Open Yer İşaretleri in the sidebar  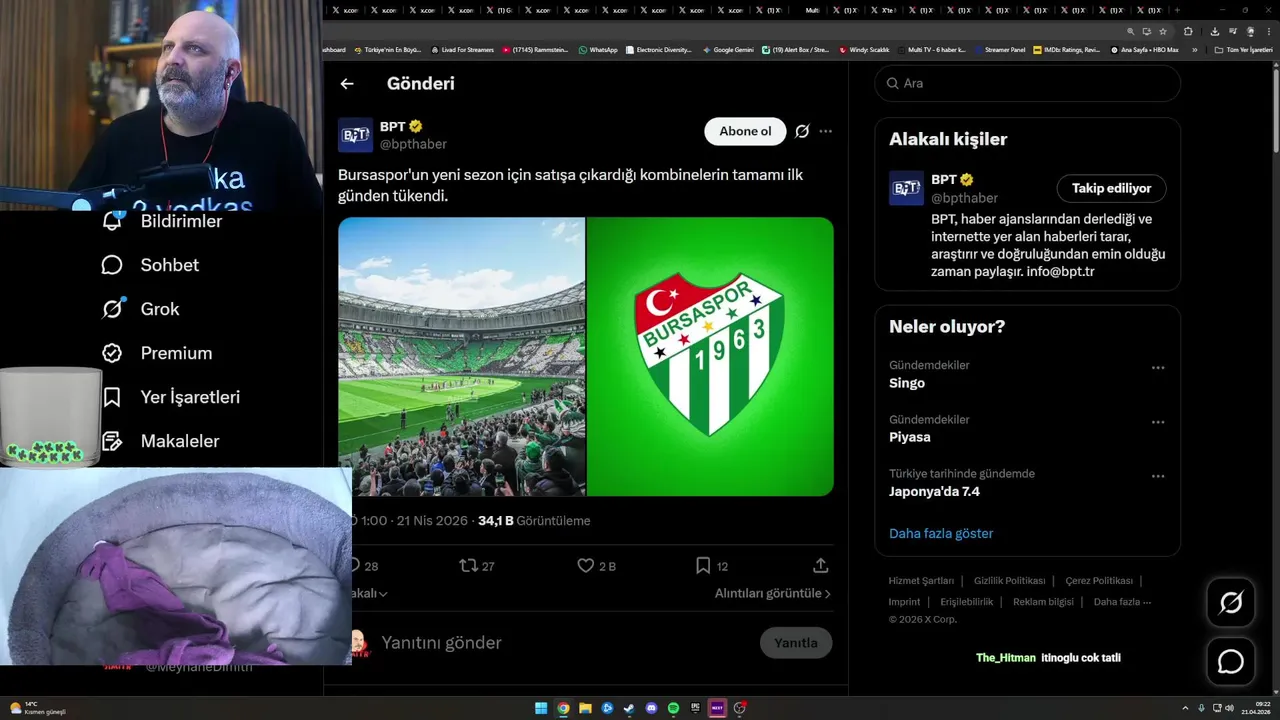point(170,397)
